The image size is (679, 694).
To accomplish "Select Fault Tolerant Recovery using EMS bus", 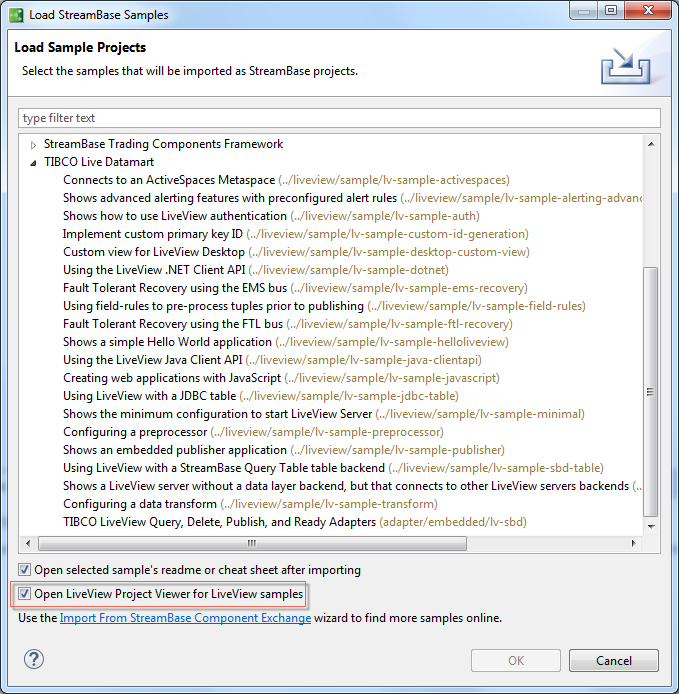I will tap(295, 288).
